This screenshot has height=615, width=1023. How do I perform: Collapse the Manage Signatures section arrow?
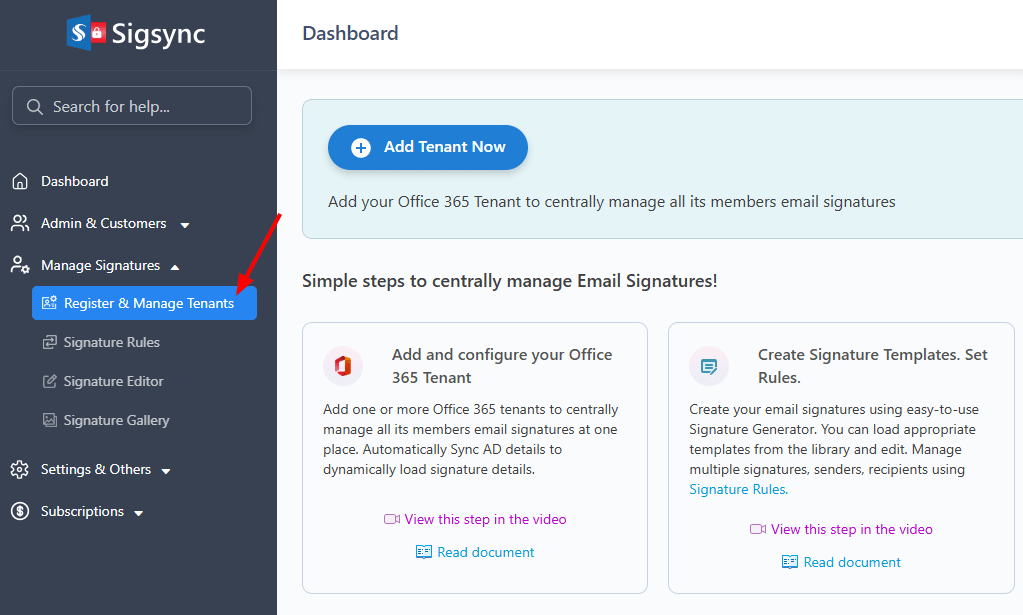coord(175,266)
